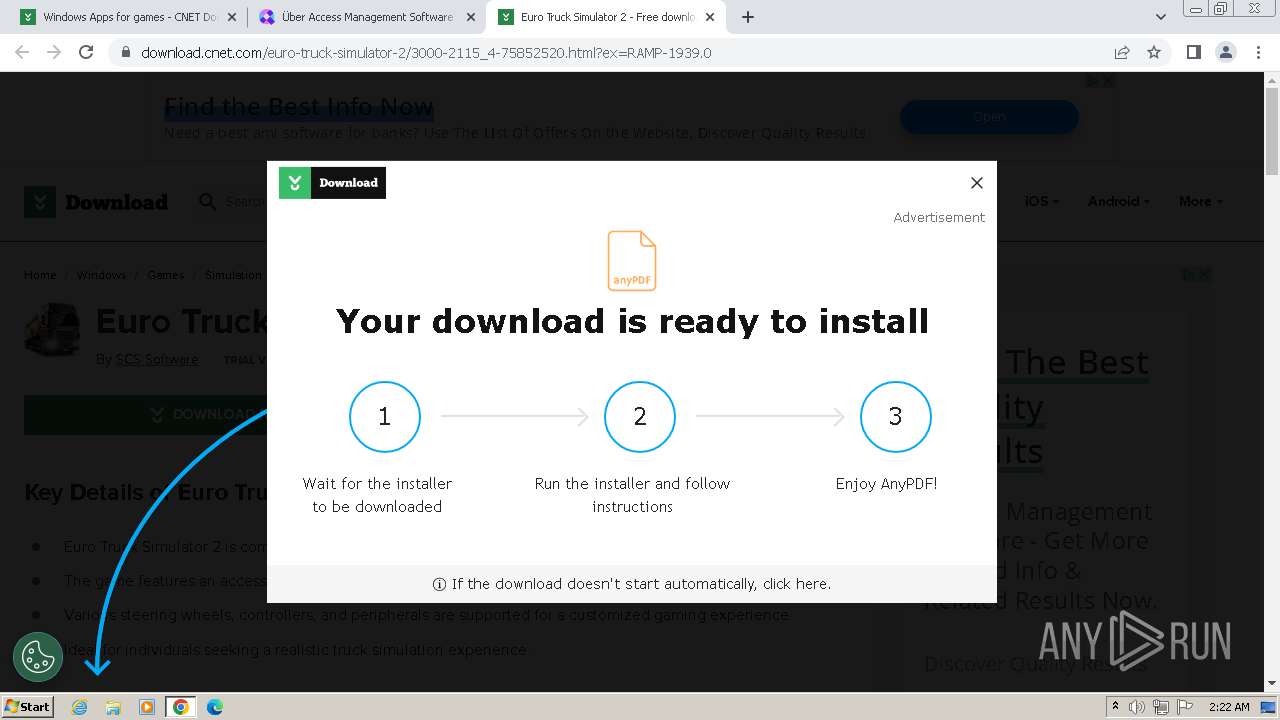Viewport: 1280px width, 720px height.
Task: Open the Games breadcrumb link
Action: 165,275
